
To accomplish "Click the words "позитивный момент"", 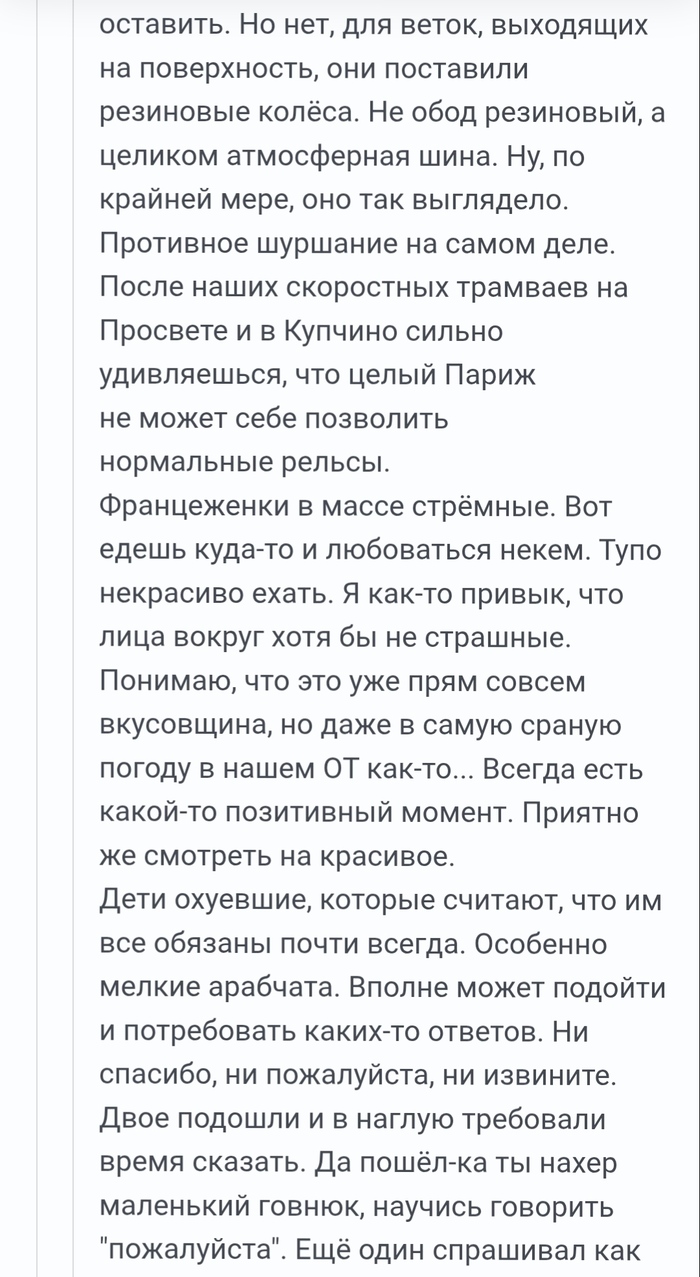I will click(379, 813).
